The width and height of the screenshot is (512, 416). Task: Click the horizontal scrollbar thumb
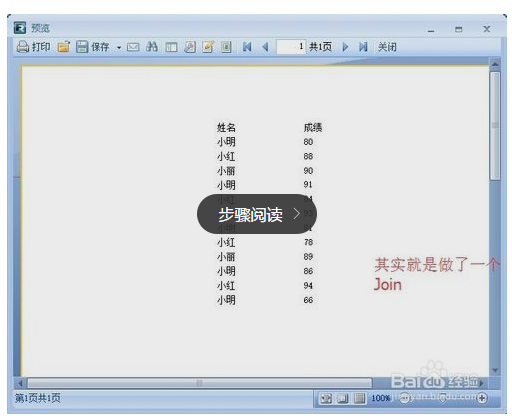click(199, 383)
